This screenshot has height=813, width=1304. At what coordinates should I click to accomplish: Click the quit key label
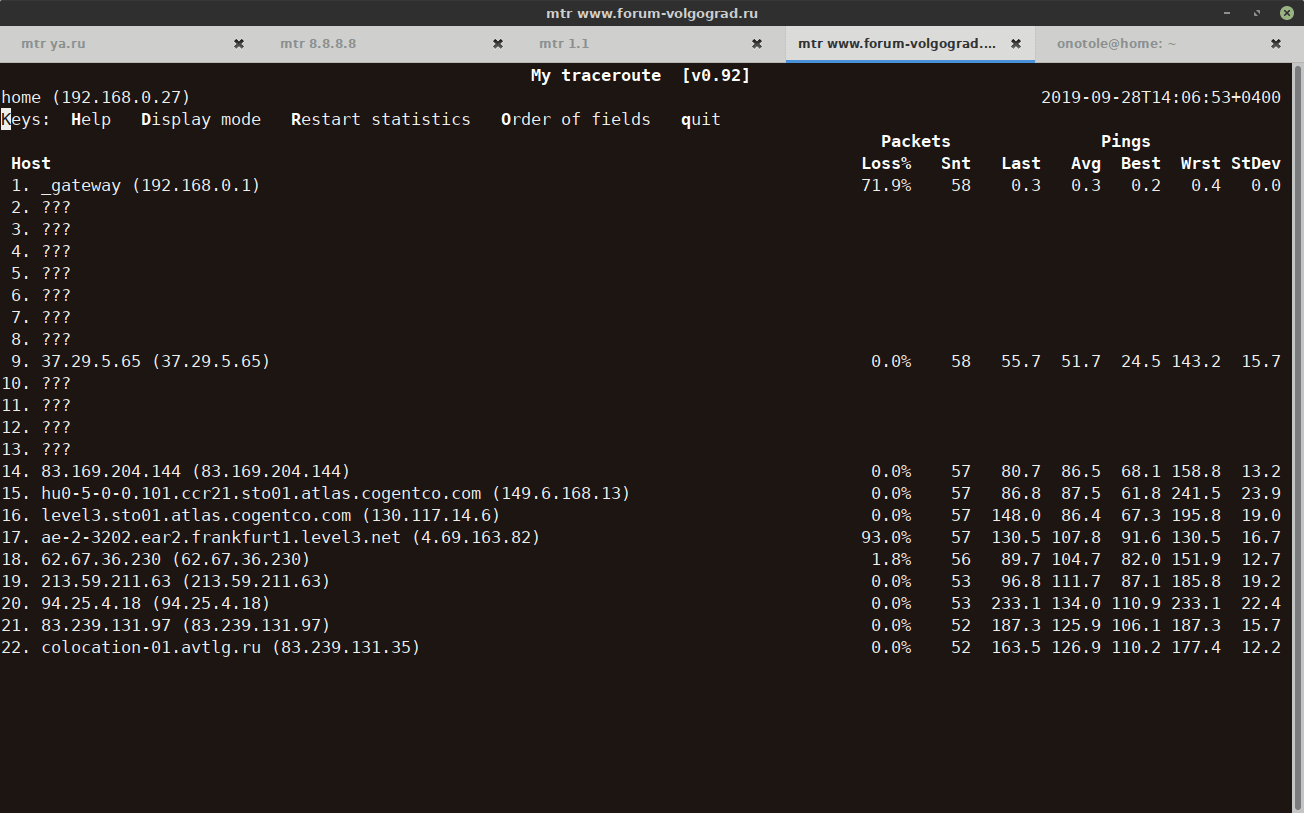[700, 119]
